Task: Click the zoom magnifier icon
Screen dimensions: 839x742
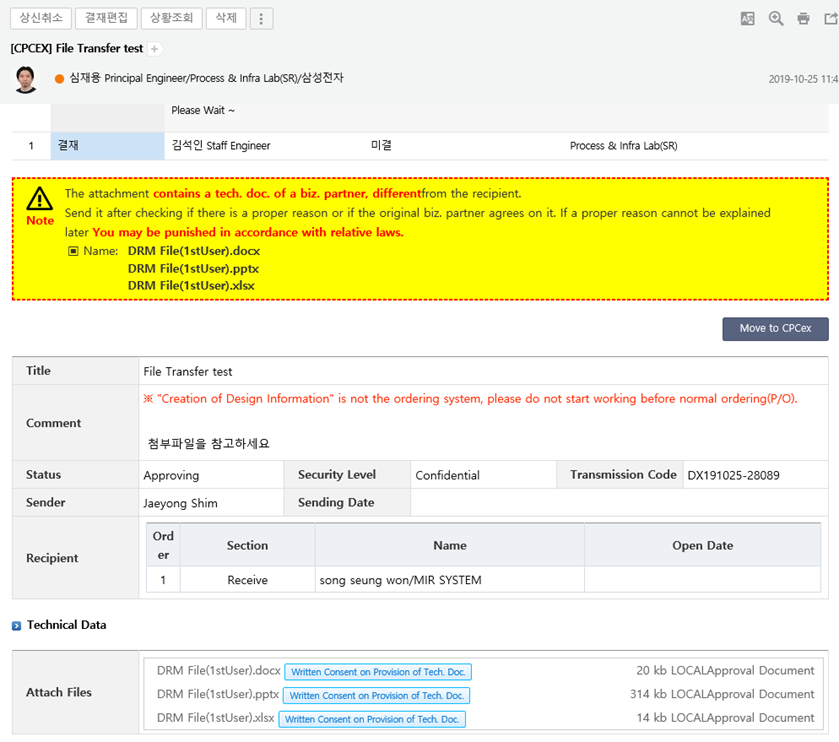Action: 776,18
